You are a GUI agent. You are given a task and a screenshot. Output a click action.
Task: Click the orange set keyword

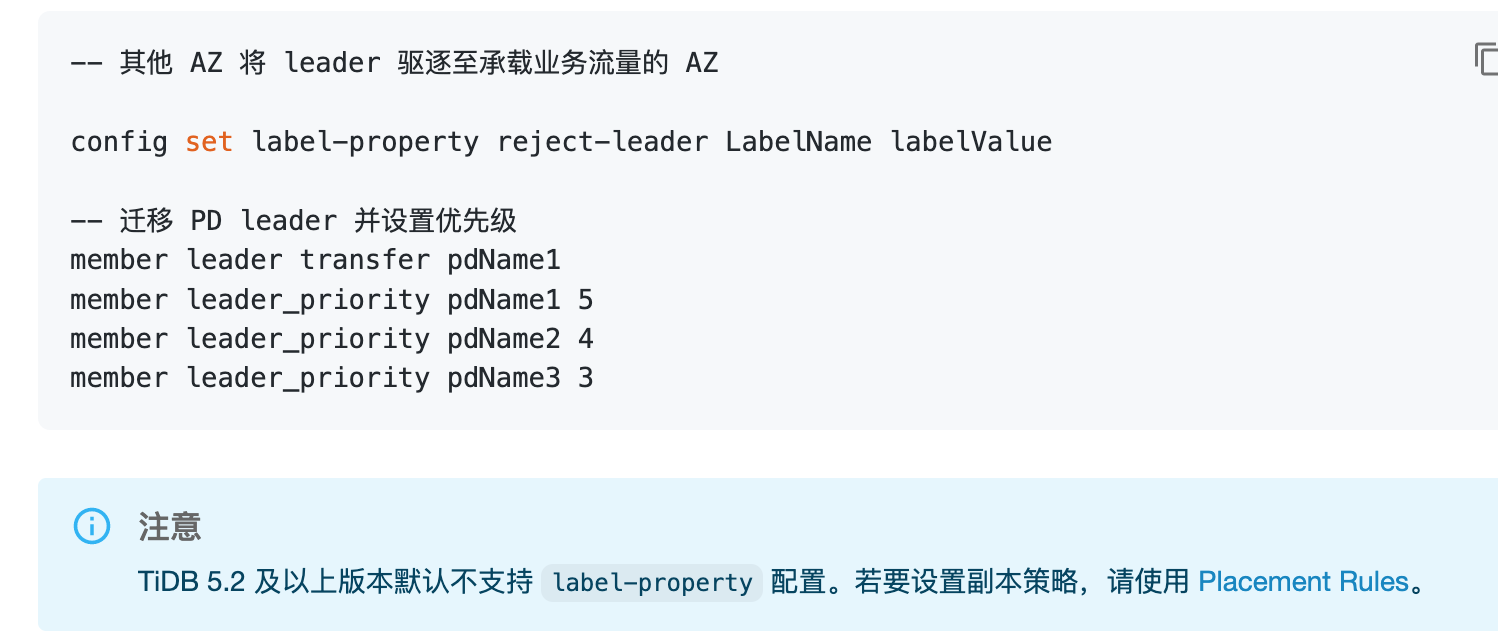pyautogui.click(x=209, y=142)
